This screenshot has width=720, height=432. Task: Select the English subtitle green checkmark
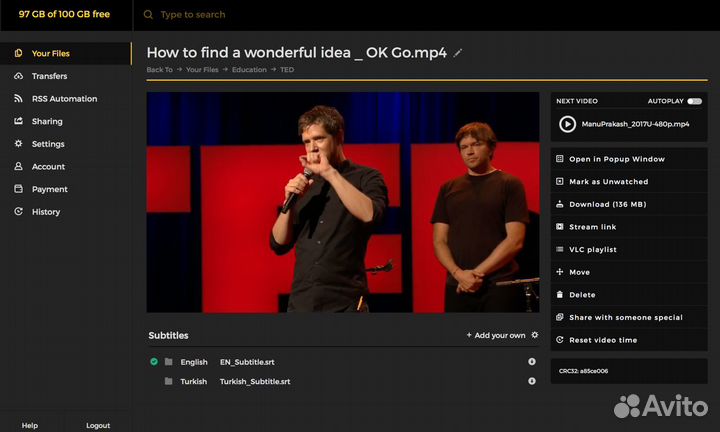(x=154, y=362)
